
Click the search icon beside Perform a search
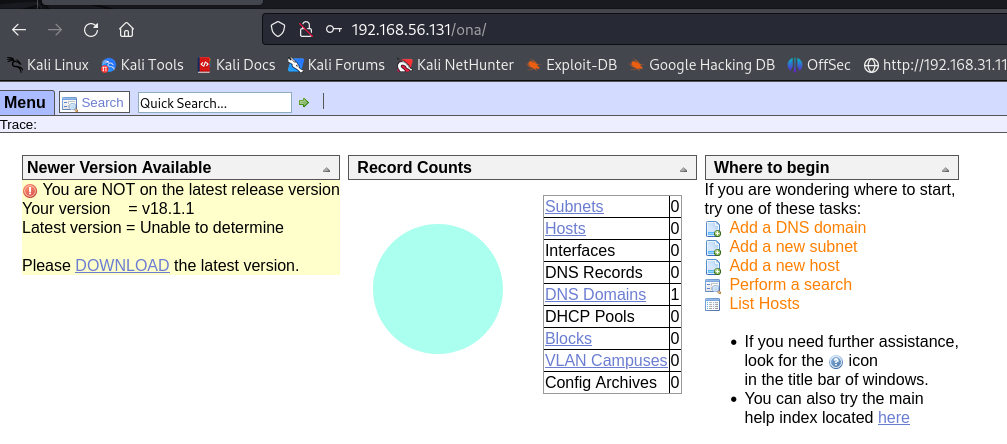click(x=713, y=286)
